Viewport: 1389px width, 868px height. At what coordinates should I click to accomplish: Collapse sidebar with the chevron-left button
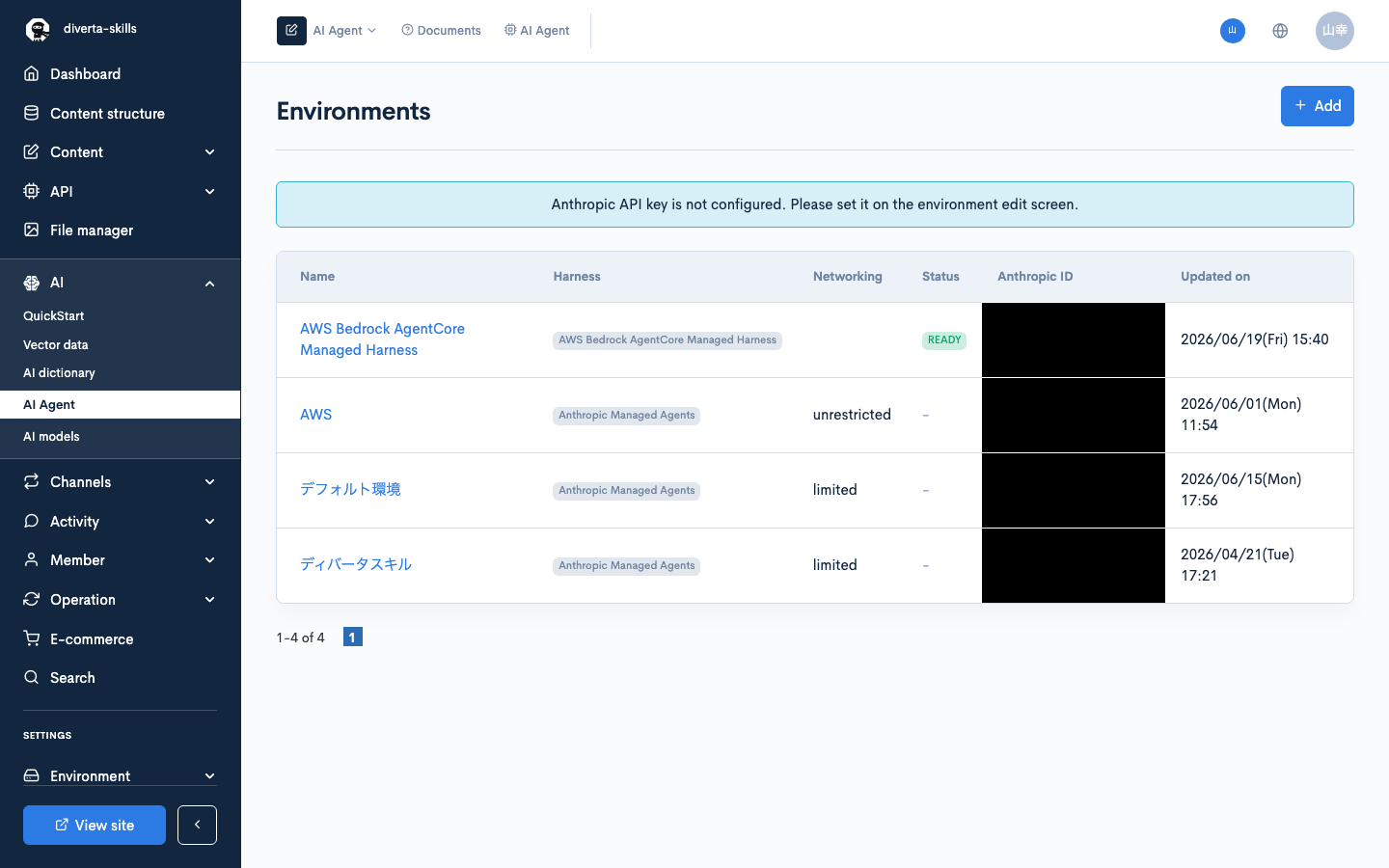[x=197, y=825]
